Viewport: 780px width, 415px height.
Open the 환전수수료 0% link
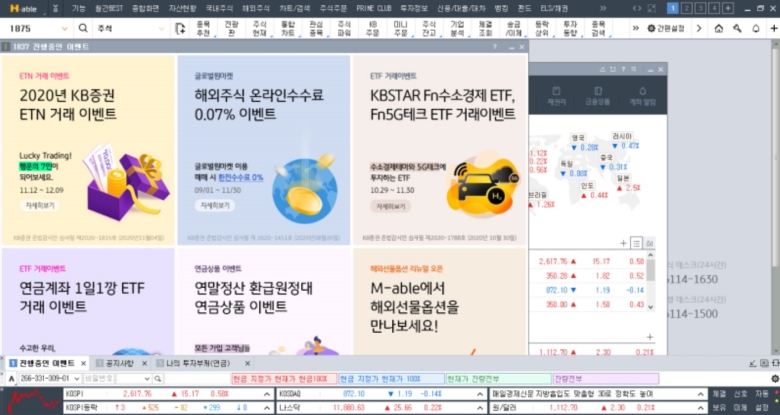241,177
